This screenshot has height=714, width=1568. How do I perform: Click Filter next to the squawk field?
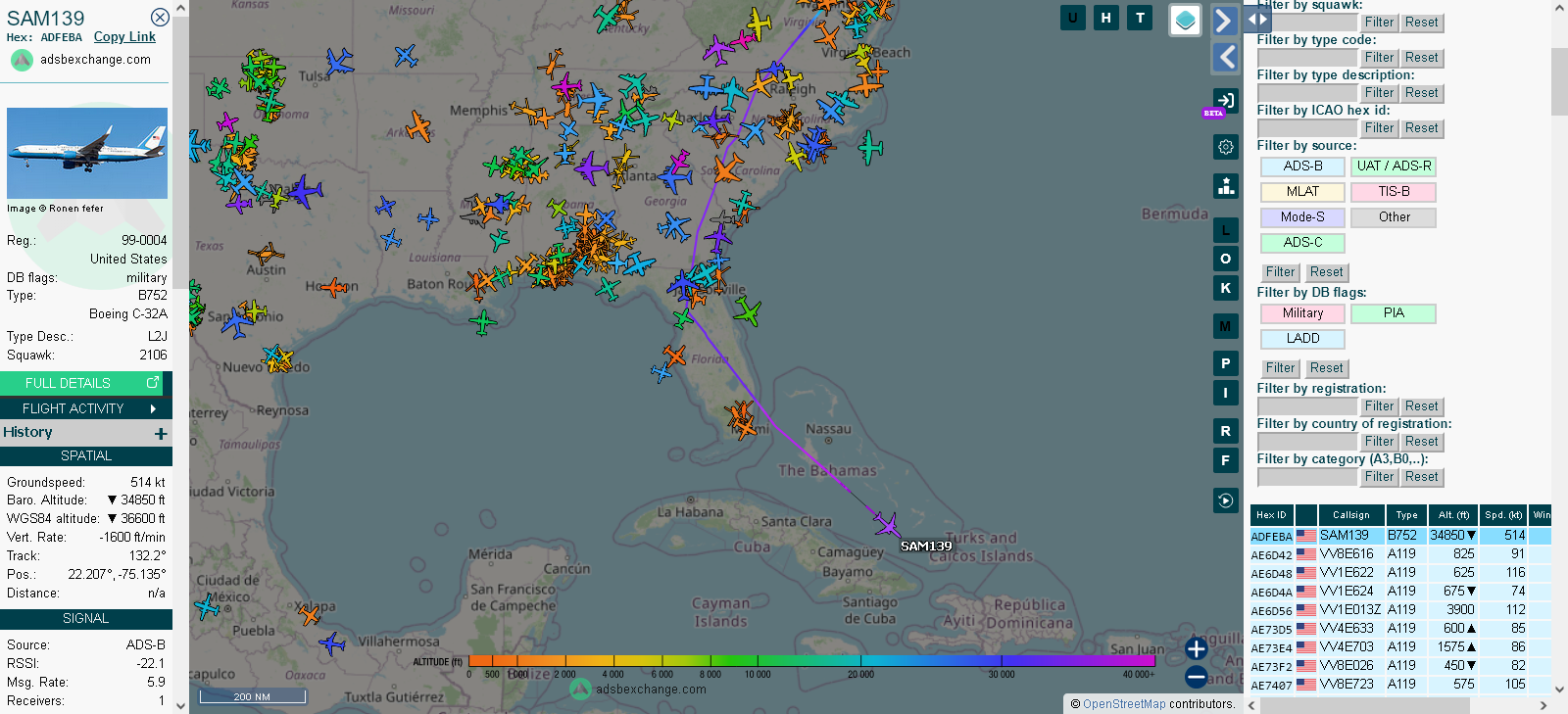pyautogui.click(x=1379, y=23)
